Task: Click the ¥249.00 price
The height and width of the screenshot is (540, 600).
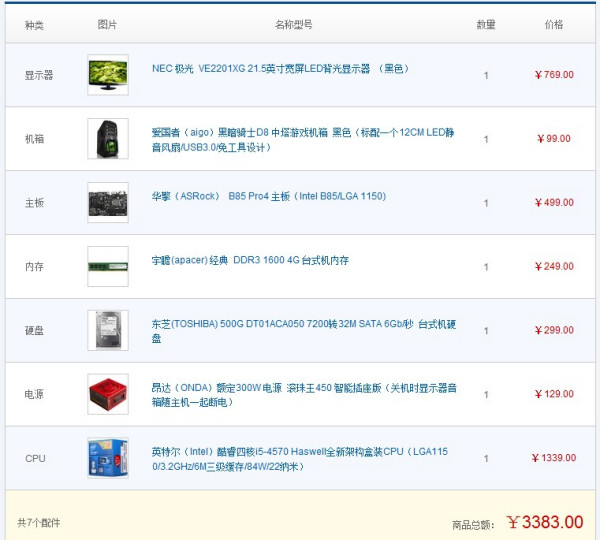Action: 554,266
